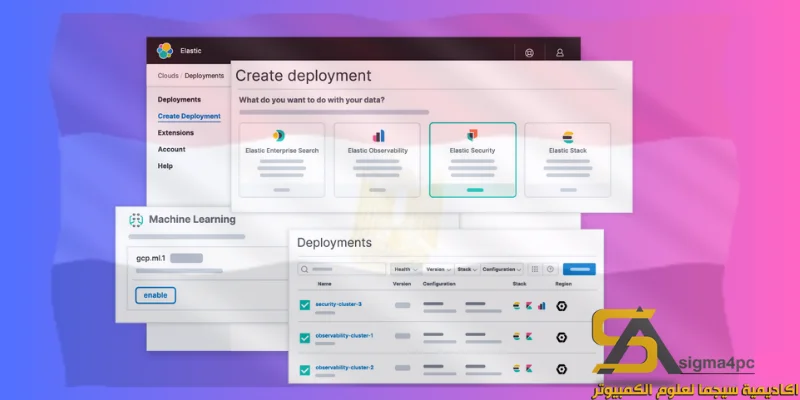Screen dimensions: 800x400
Task: Click the Elastic Enterprise Search icon
Action: click(279, 135)
